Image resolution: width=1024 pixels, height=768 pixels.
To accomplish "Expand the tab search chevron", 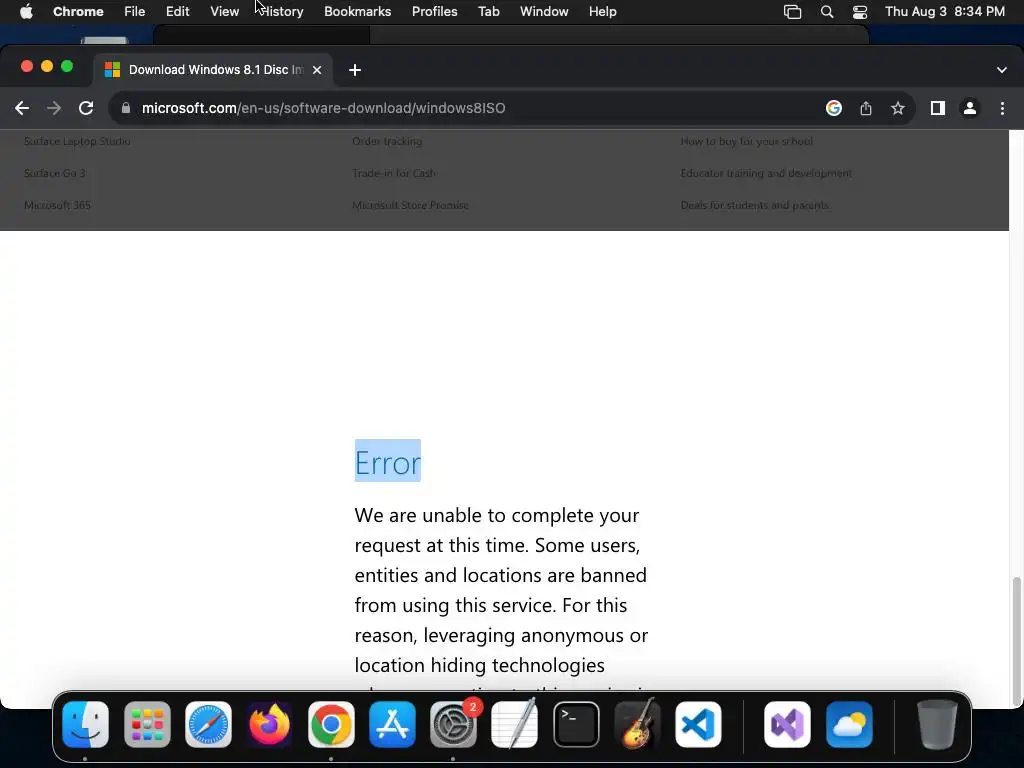I will click(x=1002, y=70).
